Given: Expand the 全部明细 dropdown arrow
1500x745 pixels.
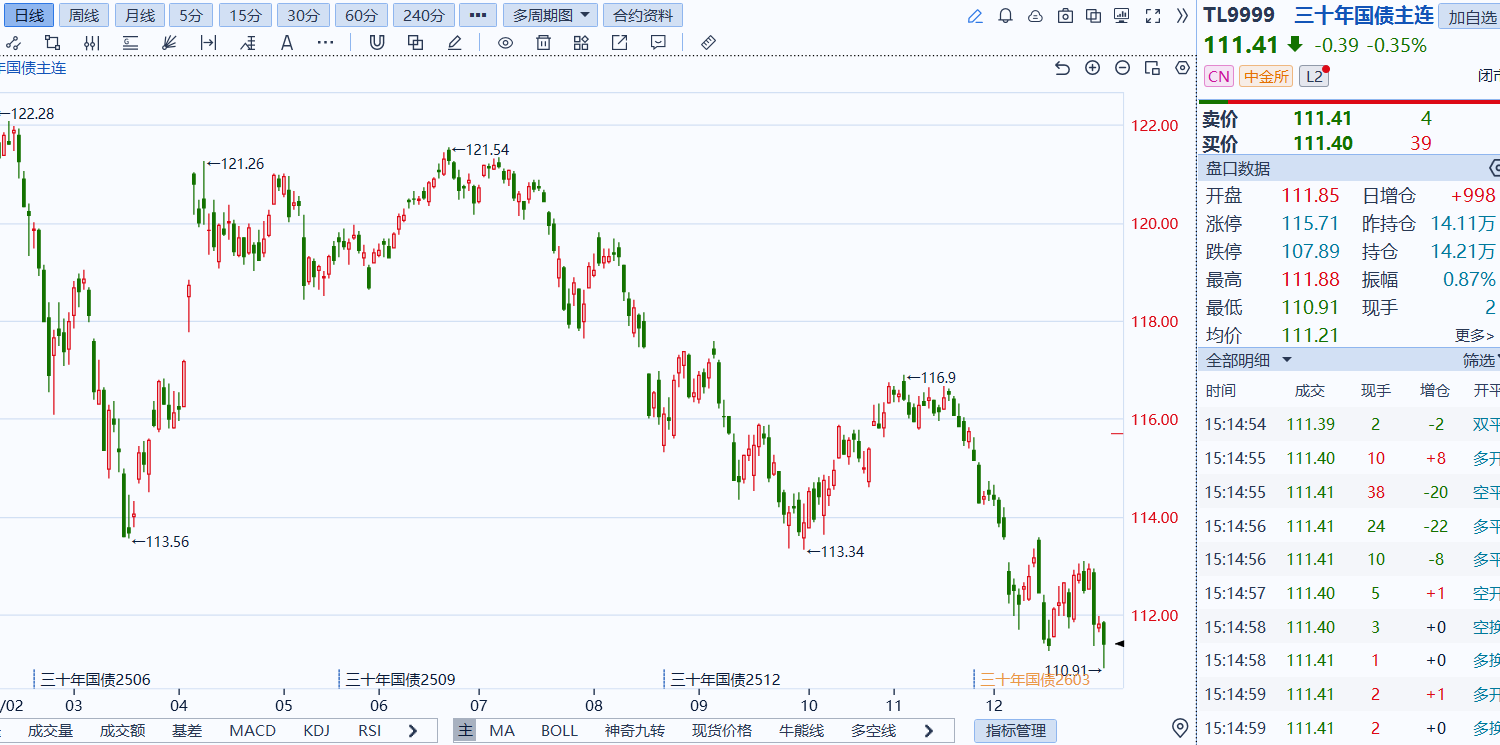Looking at the screenshot, I should [x=1287, y=360].
